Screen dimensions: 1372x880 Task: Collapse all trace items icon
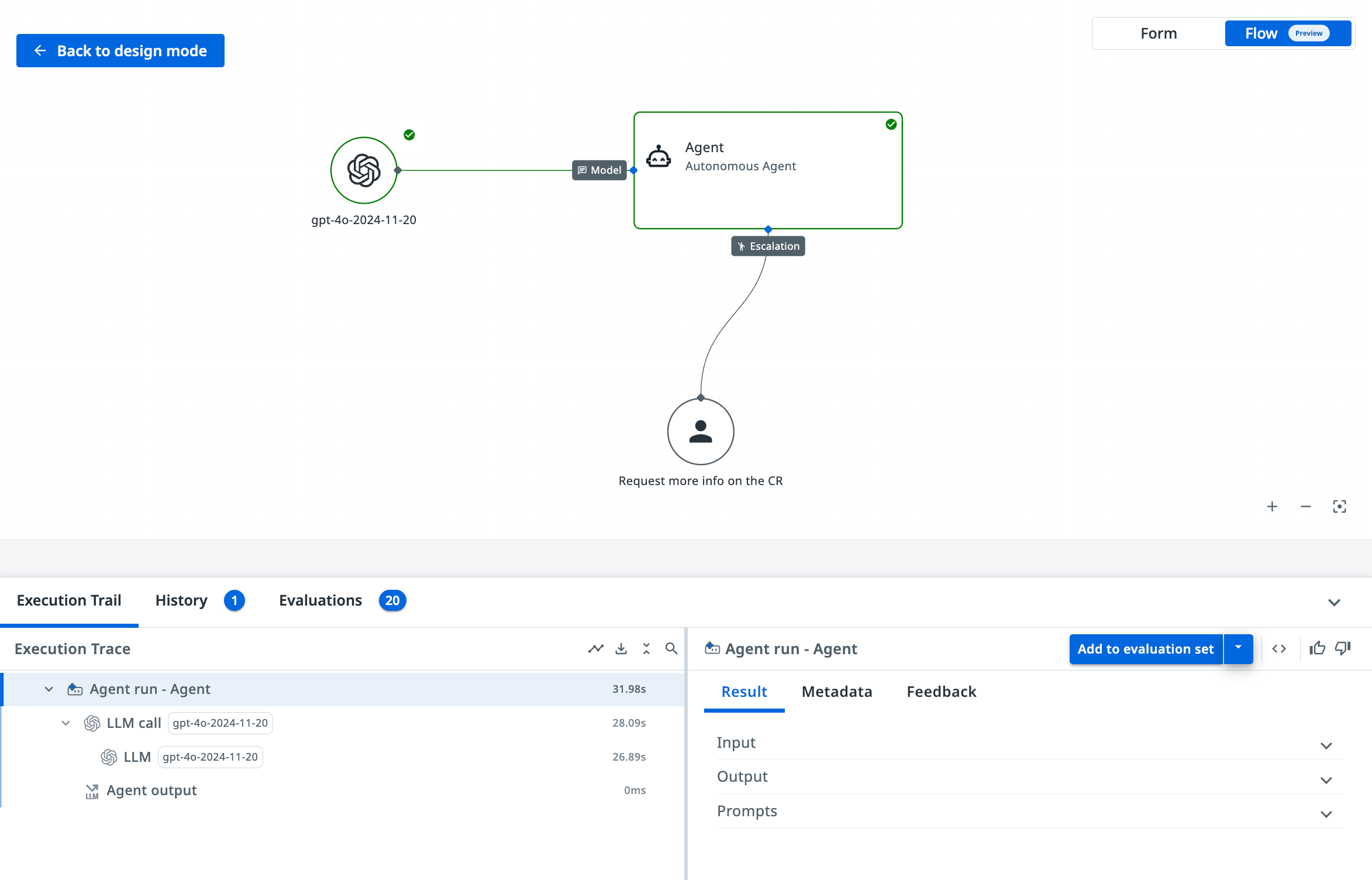(x=646, y=648)
